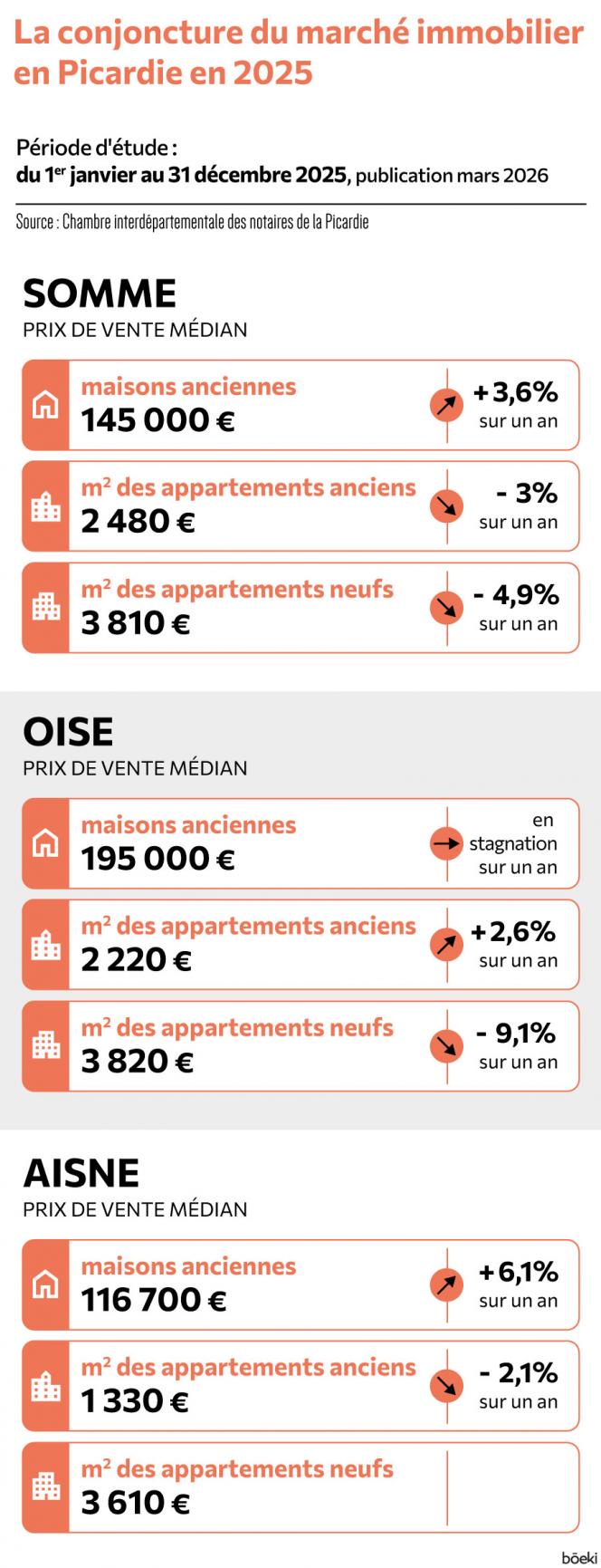Viewport: 601px width, 1568px height.
Task: Click the AISNE section heading
Action: tap(81, 1173)
